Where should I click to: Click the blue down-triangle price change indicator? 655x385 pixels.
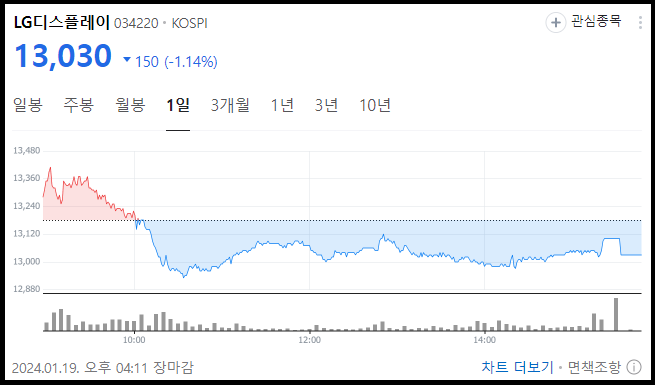[x=127, y=60]
